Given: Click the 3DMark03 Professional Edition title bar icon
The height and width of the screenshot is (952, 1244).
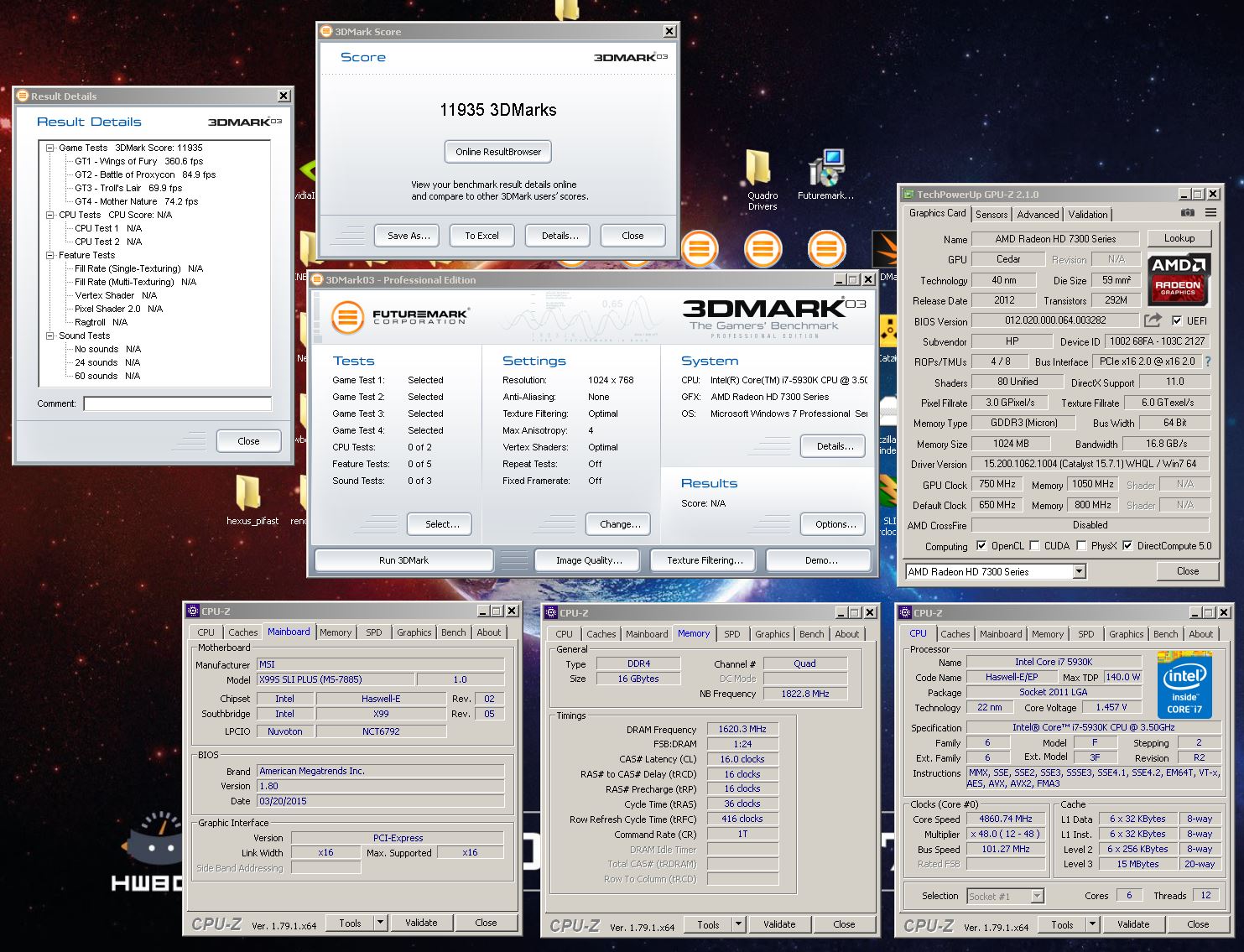Looking at the screenshot, I should coord(318,279).
